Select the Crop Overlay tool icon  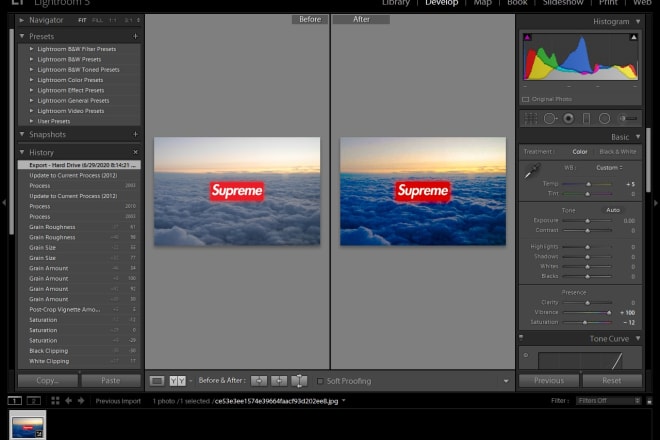tap(530, 119)
